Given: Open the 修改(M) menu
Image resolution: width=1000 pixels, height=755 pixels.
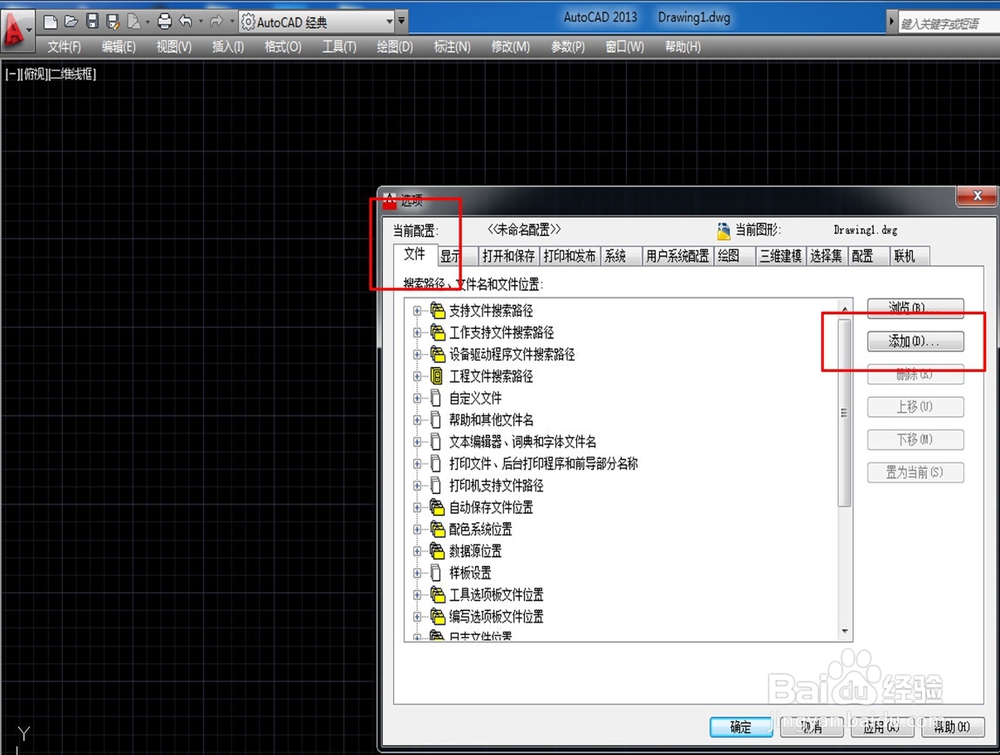Looking at the screenshot, I should [510, 47].
